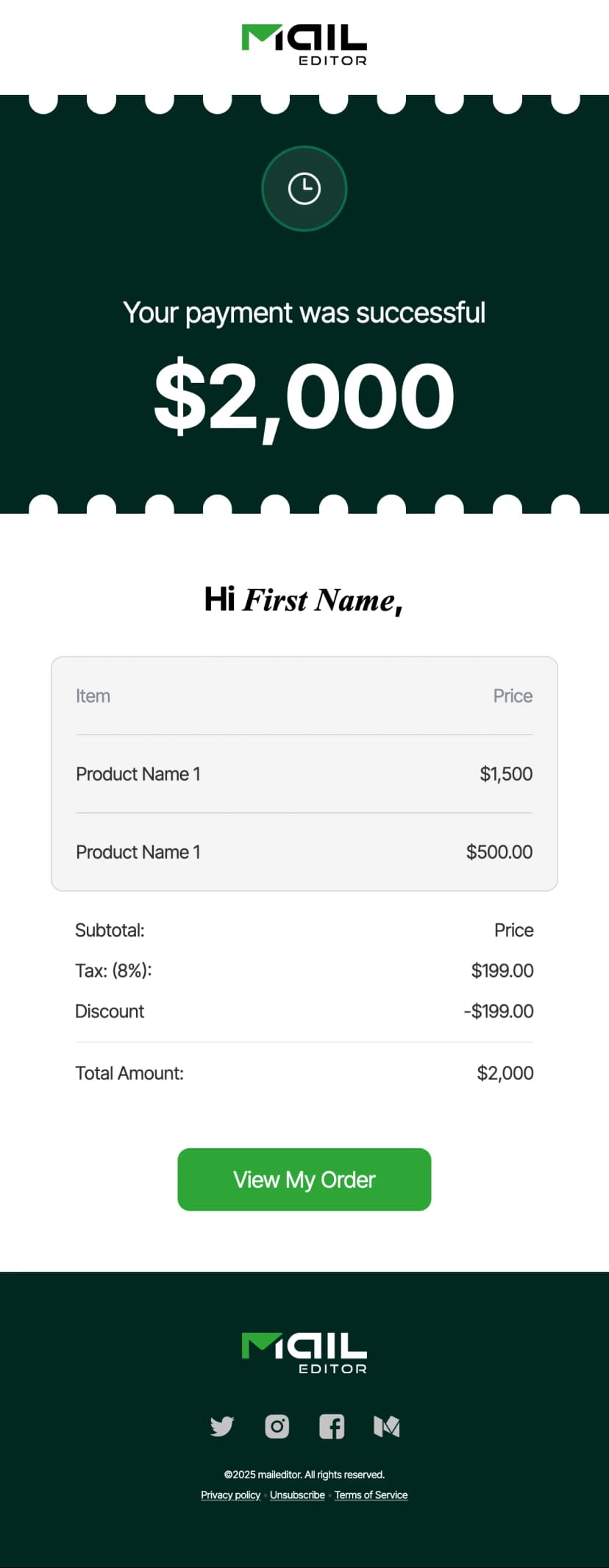Click the payment successful headline

click(304, 312)
